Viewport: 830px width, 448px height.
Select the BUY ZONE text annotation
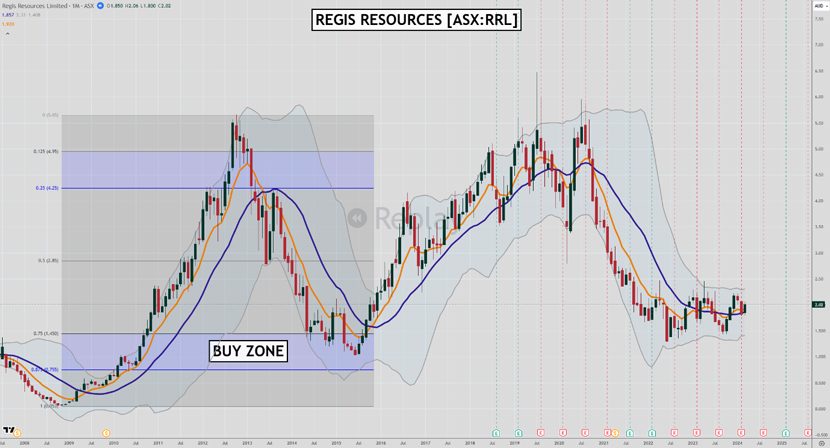[x=248, y=351]
